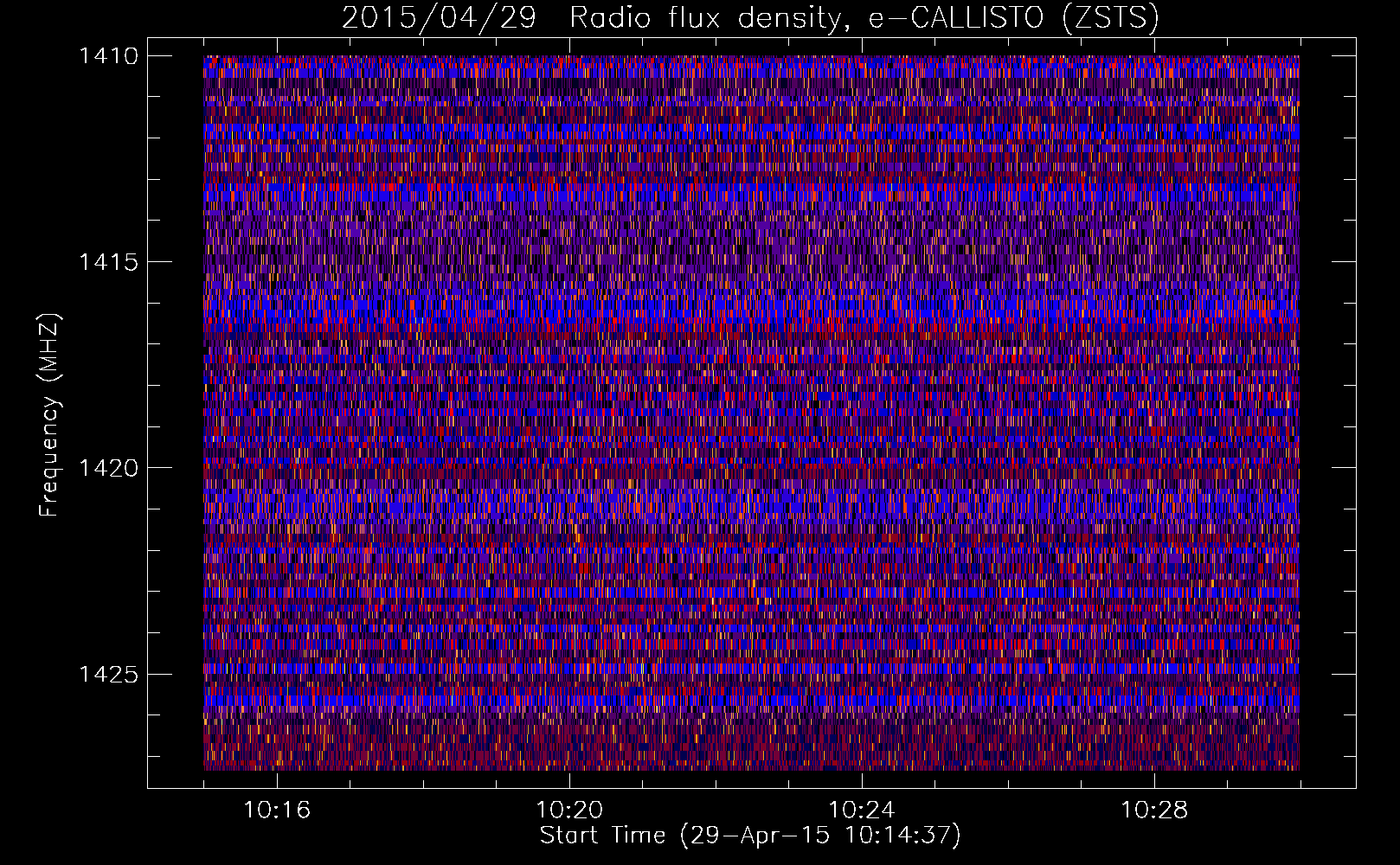The image size is (1400, 865).
Task: Click the 10:20 time tick label
Action: click(x=569, y=811)
